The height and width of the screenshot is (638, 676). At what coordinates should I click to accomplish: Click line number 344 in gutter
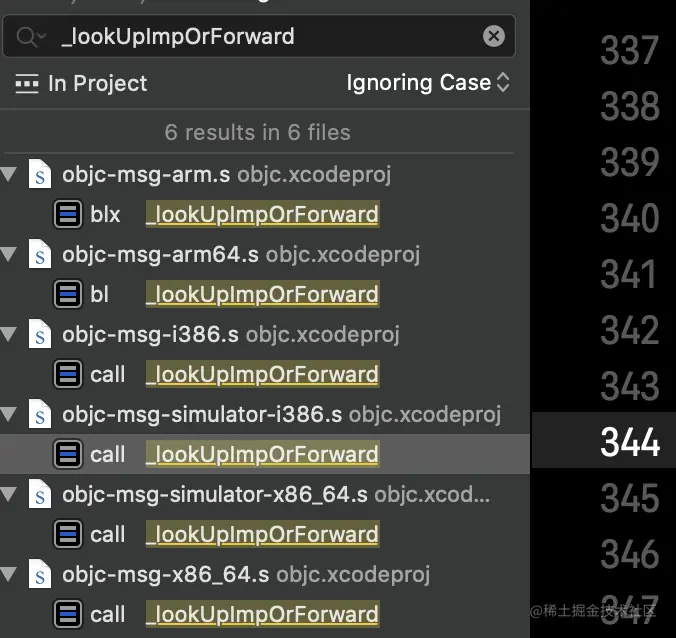(x=629, y=441)
